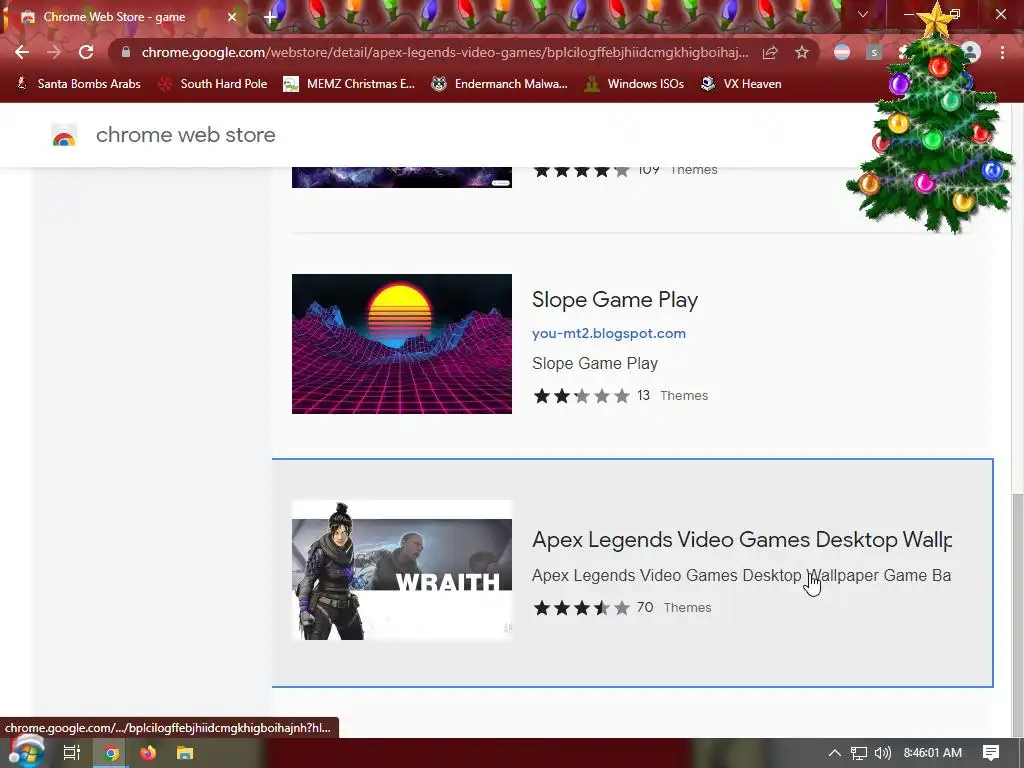Open the MEMZ Christmas E... bookmark
This screenshot has width=1024, height=768.
click(349, 84)
